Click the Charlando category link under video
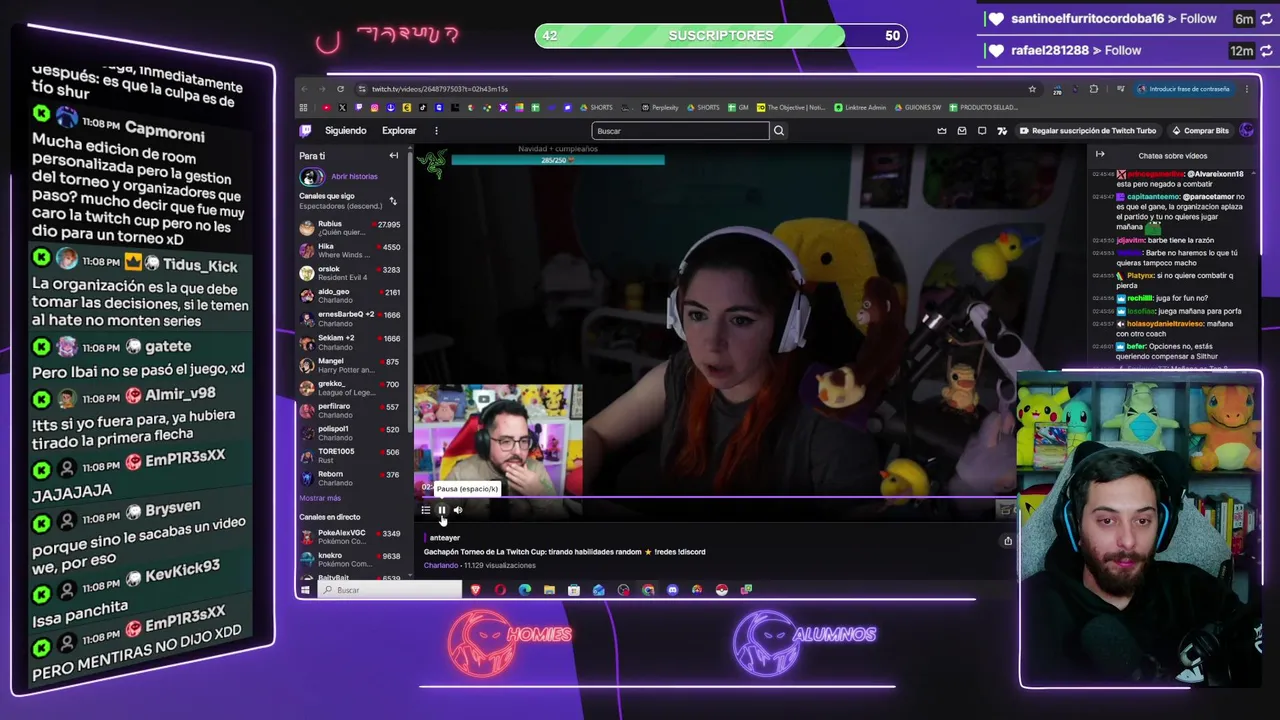1280x720 pixels. click(x=441, y=566)
